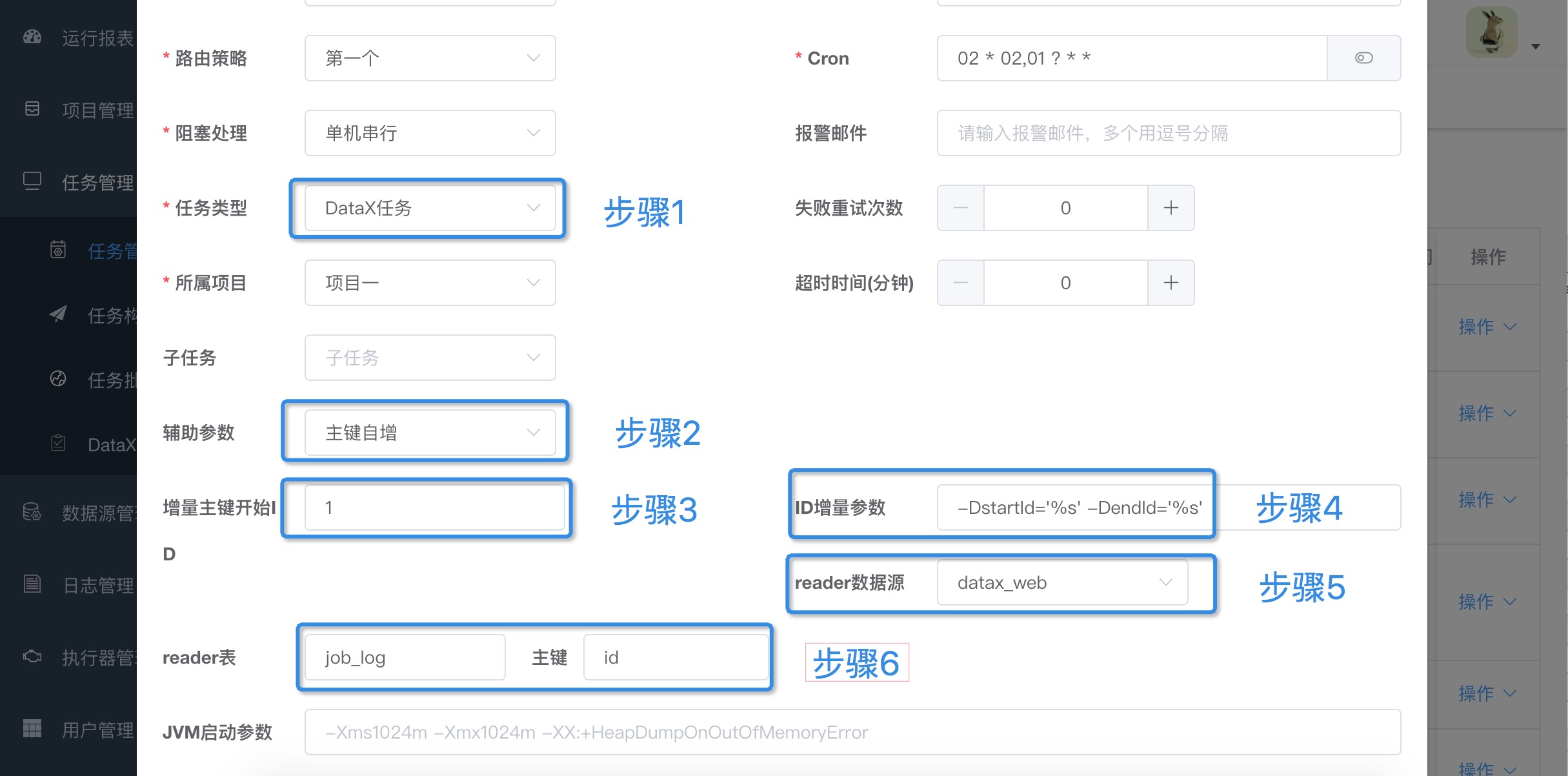Click the 项目管理 sidebar icon
1568x776 pixels.
pos(32,108)
